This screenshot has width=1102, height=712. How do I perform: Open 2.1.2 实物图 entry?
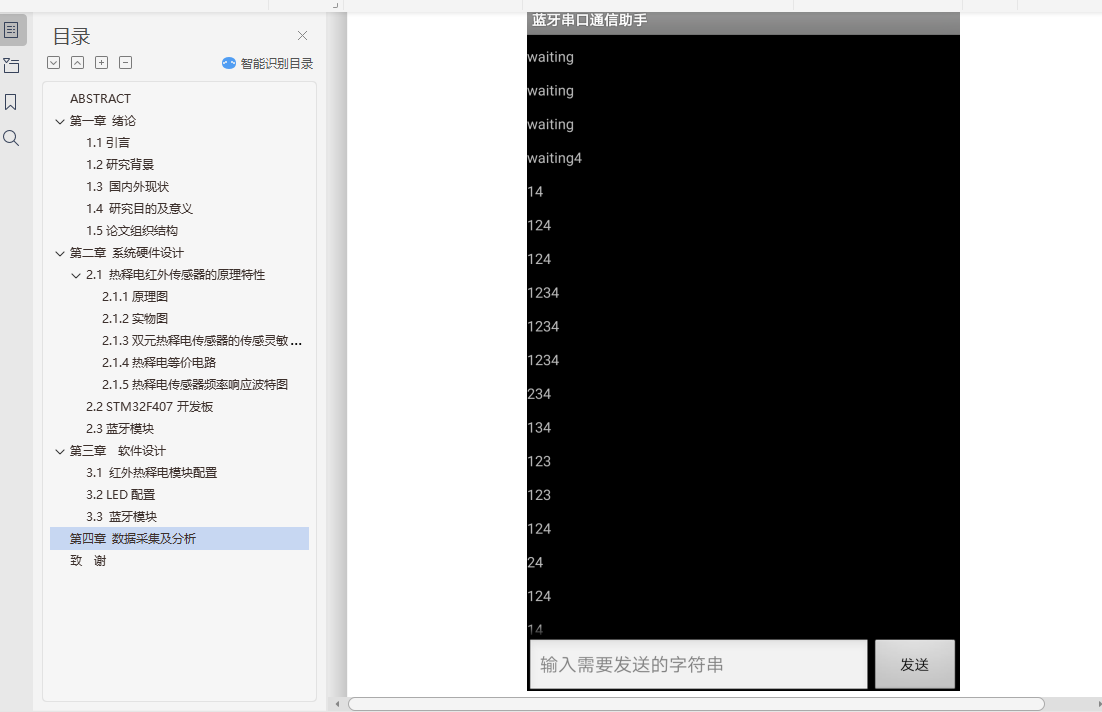point(135,318)
